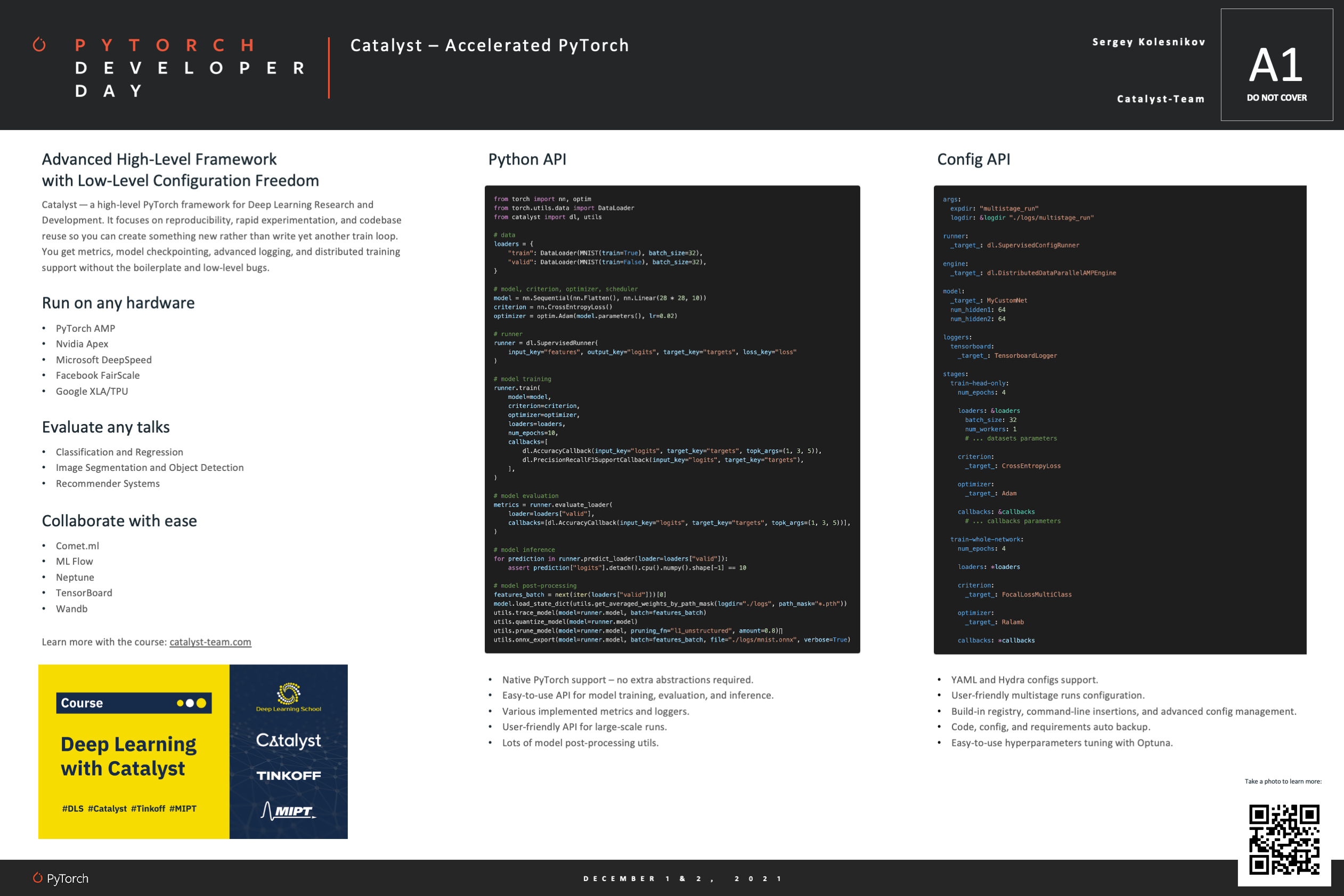Click Easy-to-use API for model training bullet
The width and height of the screenshot is (1344, 896).
tap(638, 695)
